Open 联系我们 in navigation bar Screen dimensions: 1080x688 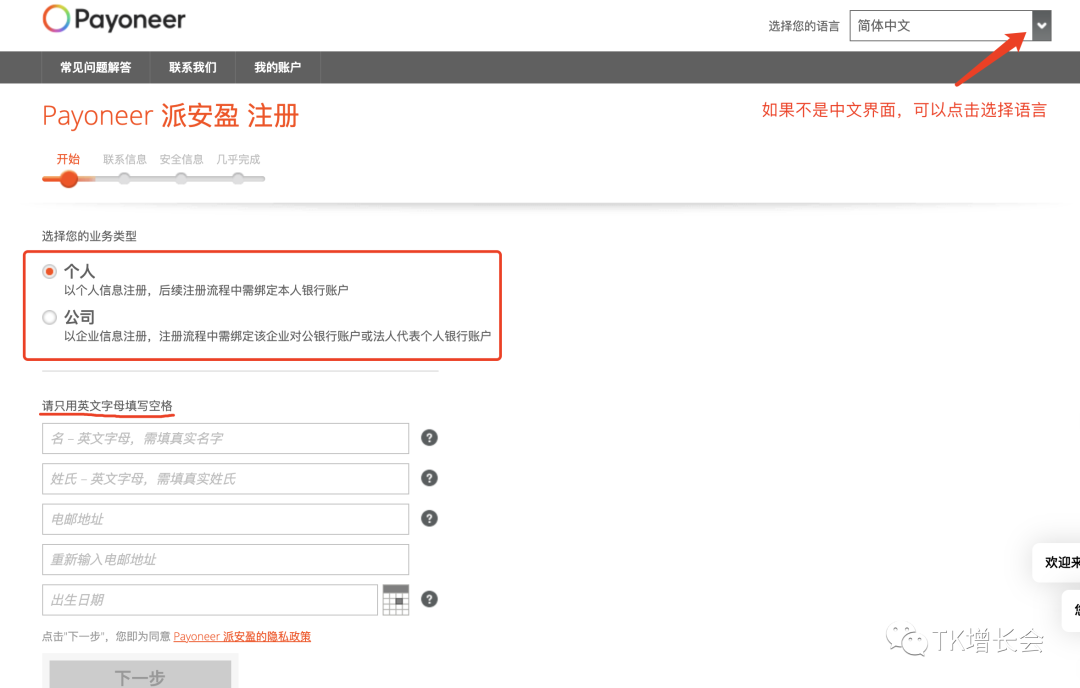pyautogui.click(x=193, y=67)
